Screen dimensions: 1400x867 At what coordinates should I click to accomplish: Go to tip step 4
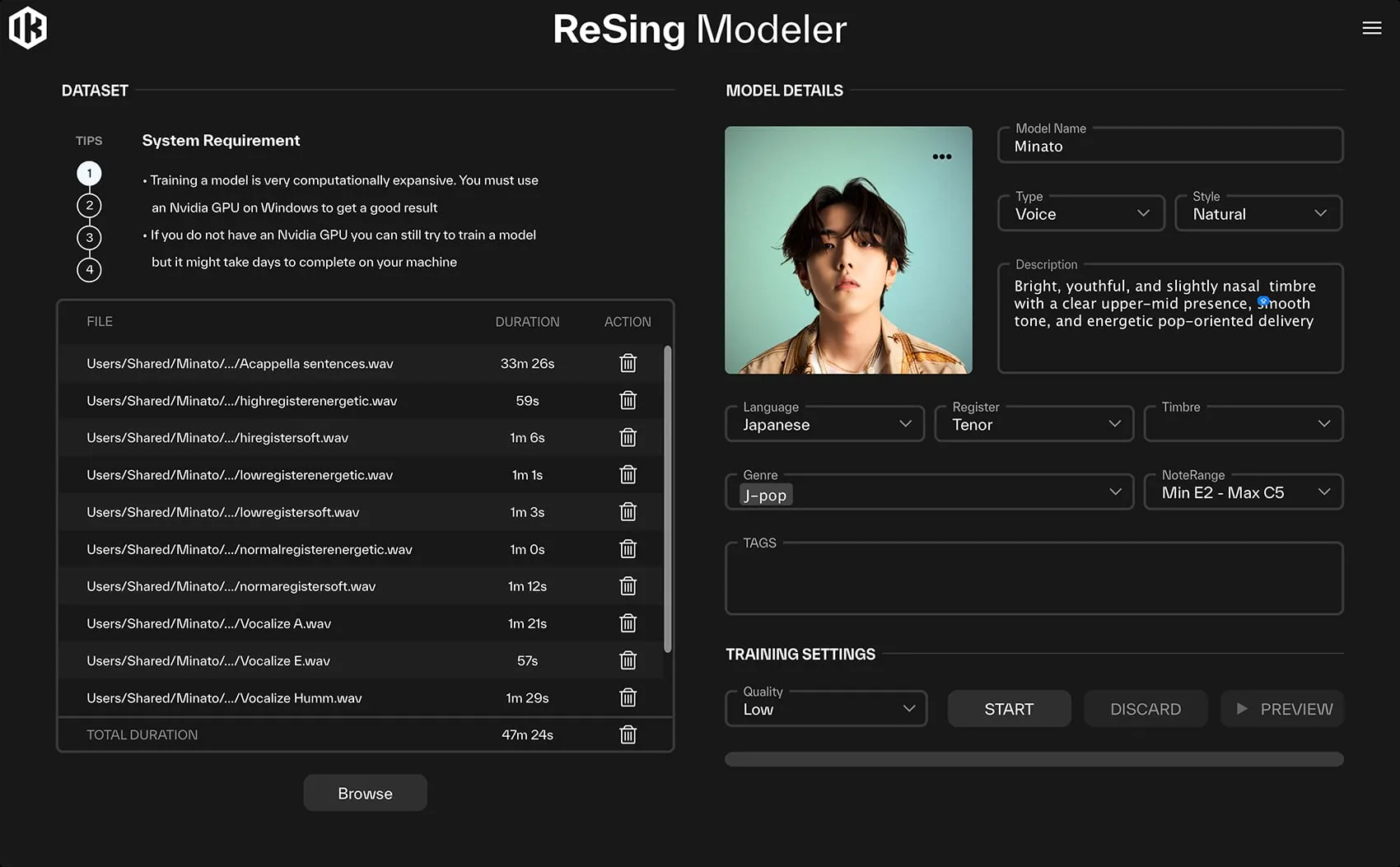pos(89,269)
